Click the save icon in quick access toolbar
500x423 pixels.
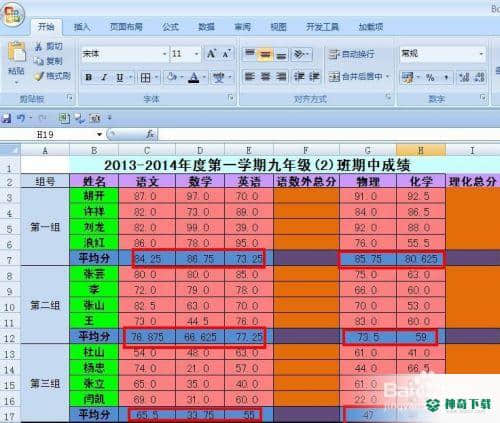click(6, 118)
